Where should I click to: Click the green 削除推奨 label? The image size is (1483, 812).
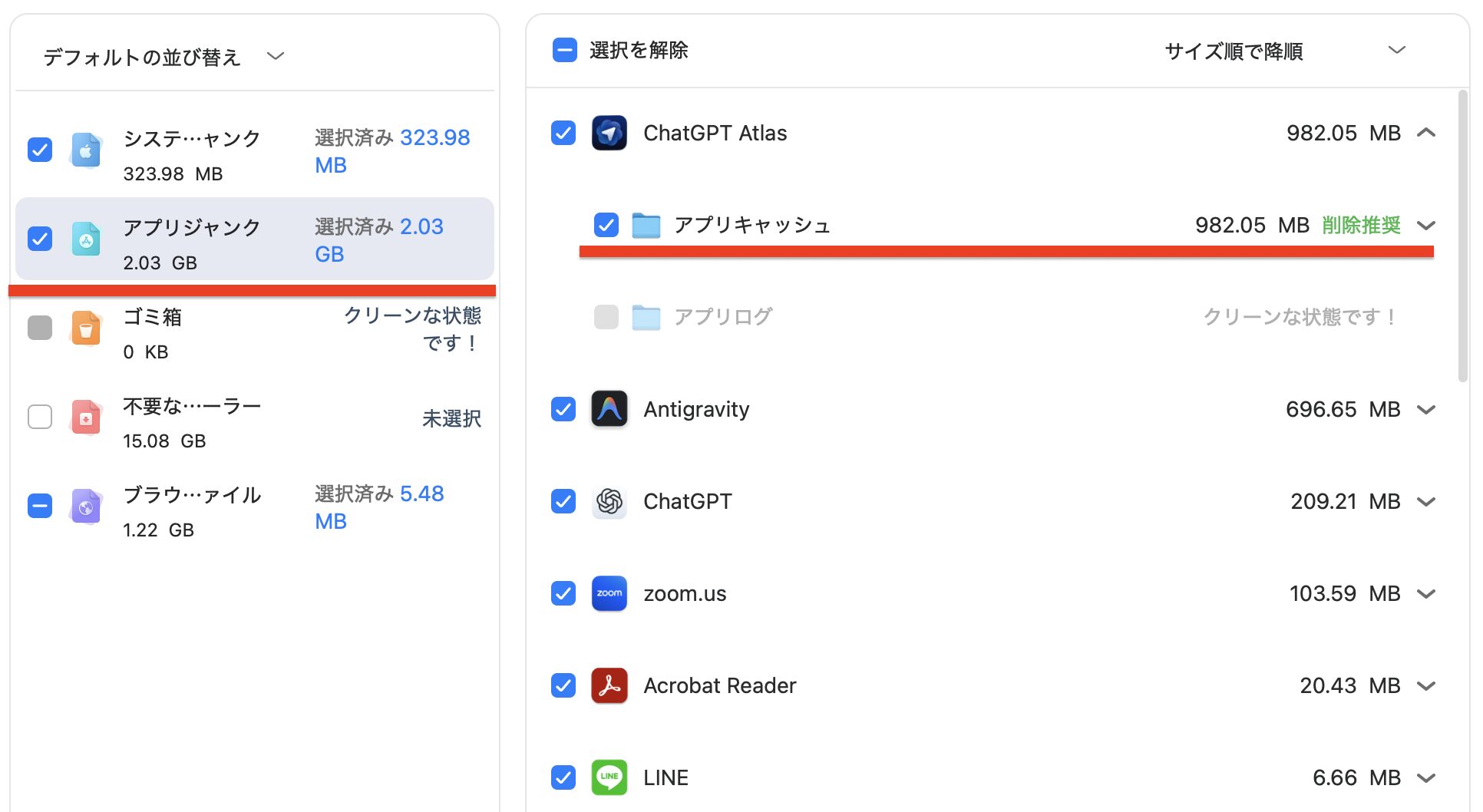tap(1361, 225)
